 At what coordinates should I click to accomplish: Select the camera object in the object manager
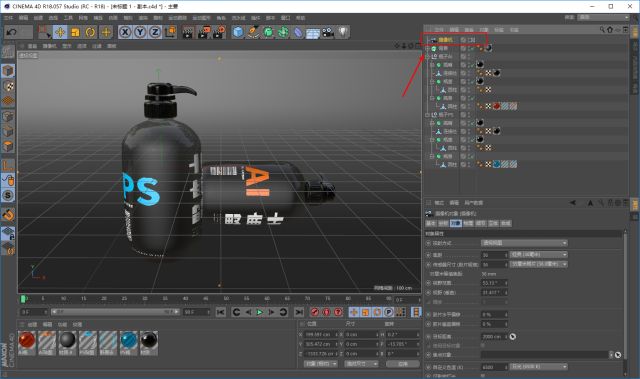(445, 40)
